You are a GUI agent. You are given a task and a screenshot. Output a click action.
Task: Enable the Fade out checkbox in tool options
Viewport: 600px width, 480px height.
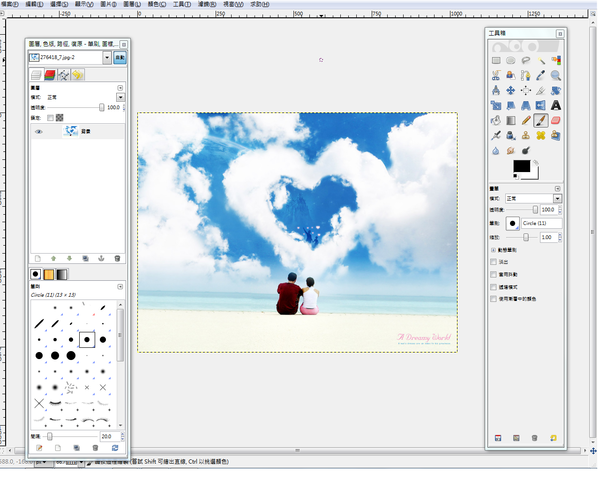click(x=493, y=262)
